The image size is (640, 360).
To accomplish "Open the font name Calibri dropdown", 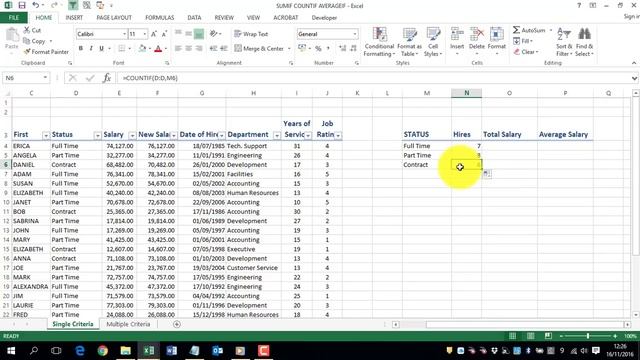I will (124, 34).
